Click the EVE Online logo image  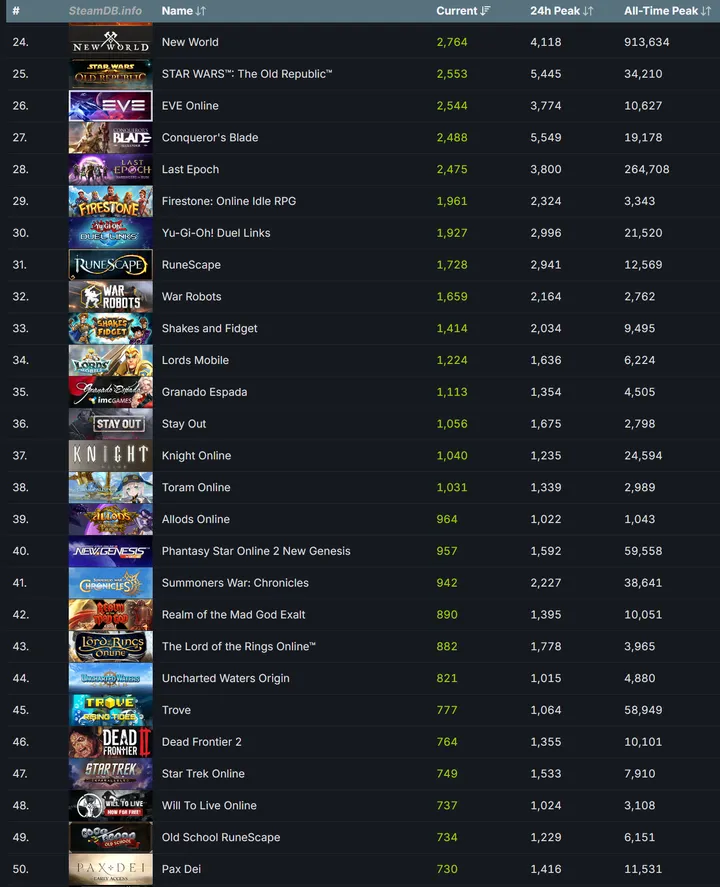[x=111, y=106]
